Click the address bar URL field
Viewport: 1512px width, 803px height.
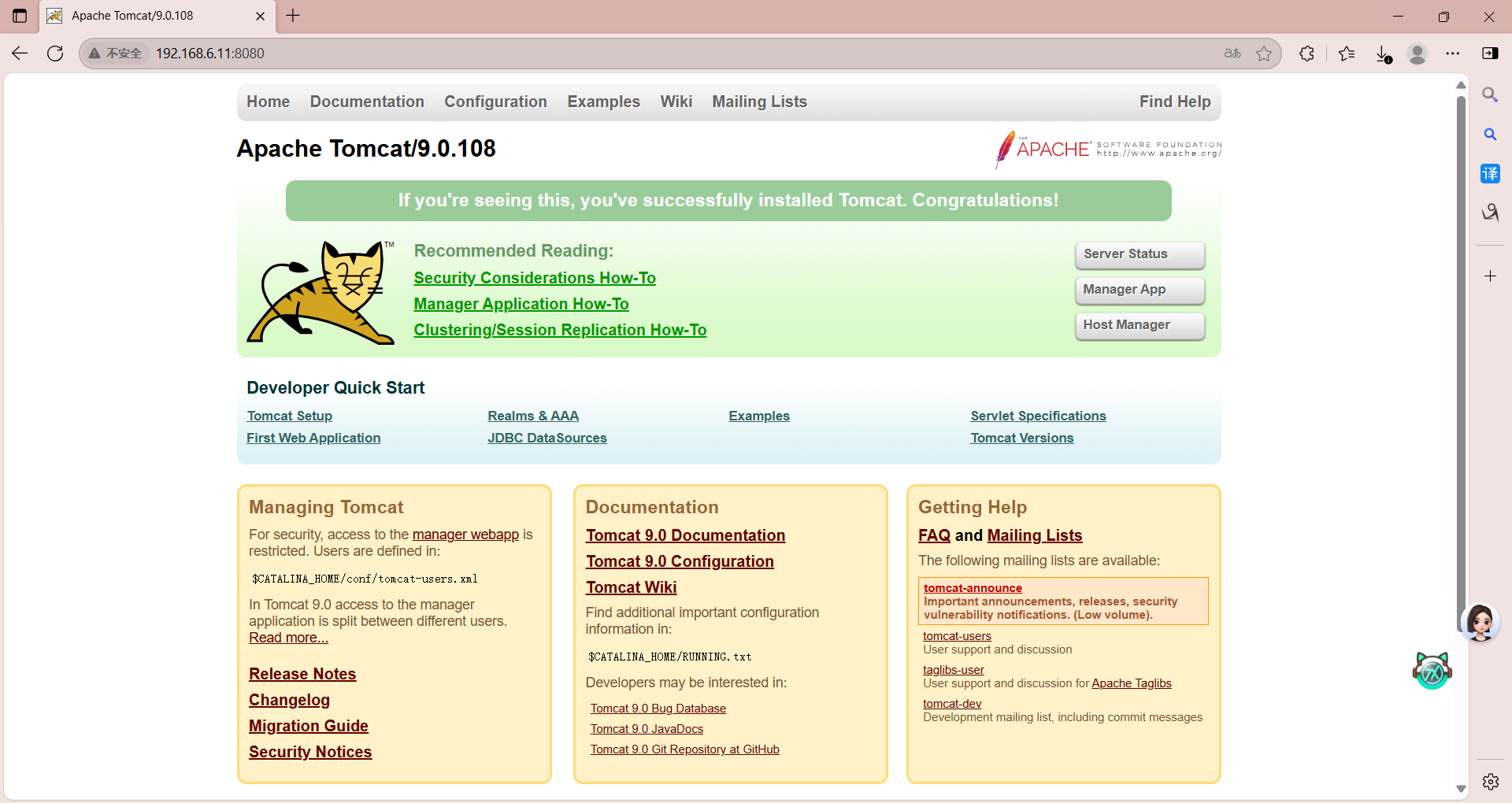[681, 54]
